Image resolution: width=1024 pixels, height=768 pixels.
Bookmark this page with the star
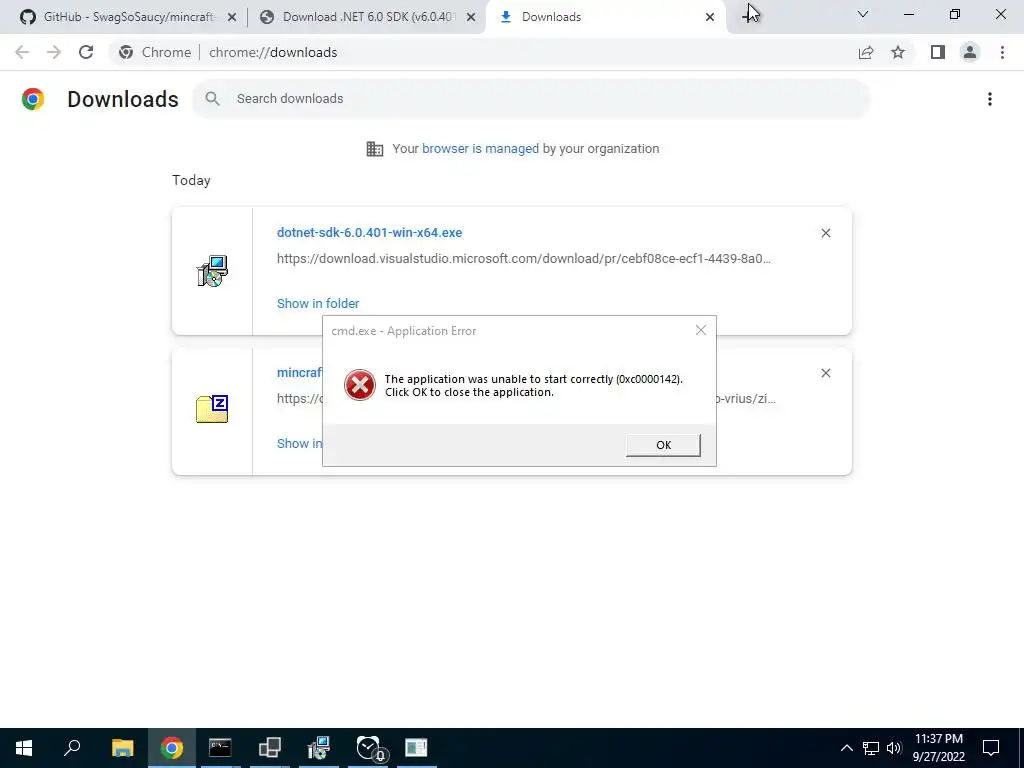[898, 52]
